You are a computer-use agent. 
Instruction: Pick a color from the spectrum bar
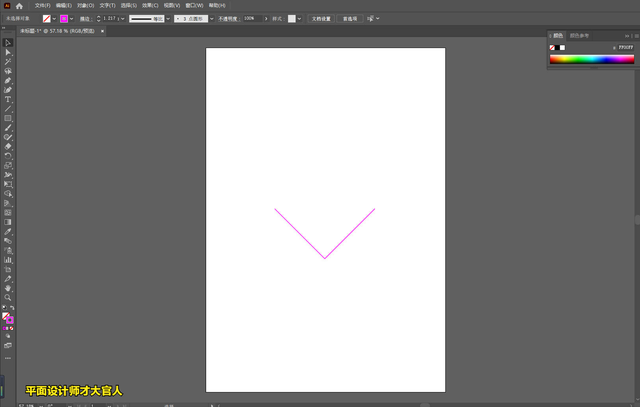coord(590,59)
